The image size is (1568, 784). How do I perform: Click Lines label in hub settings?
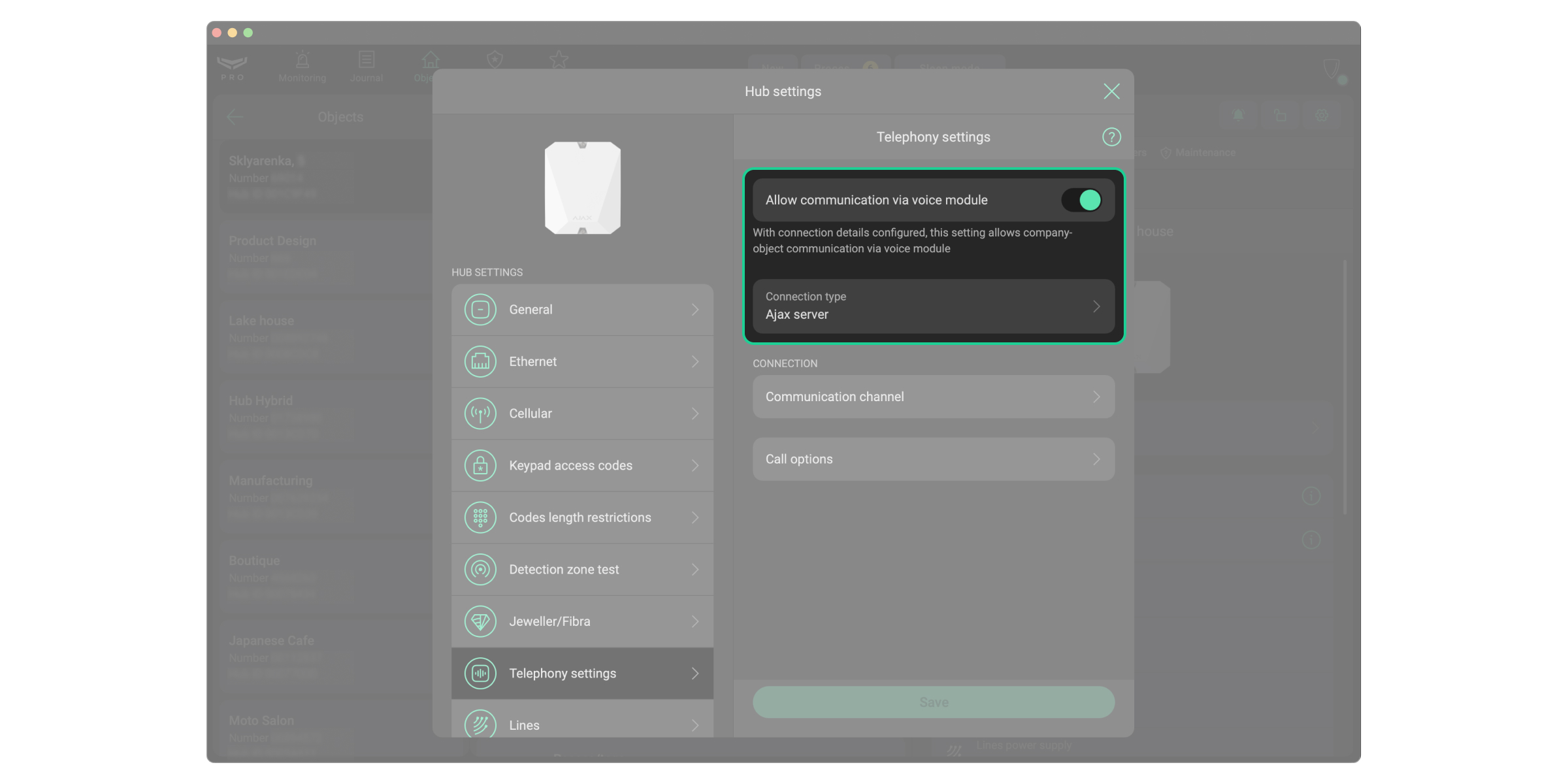coord(524,725)
